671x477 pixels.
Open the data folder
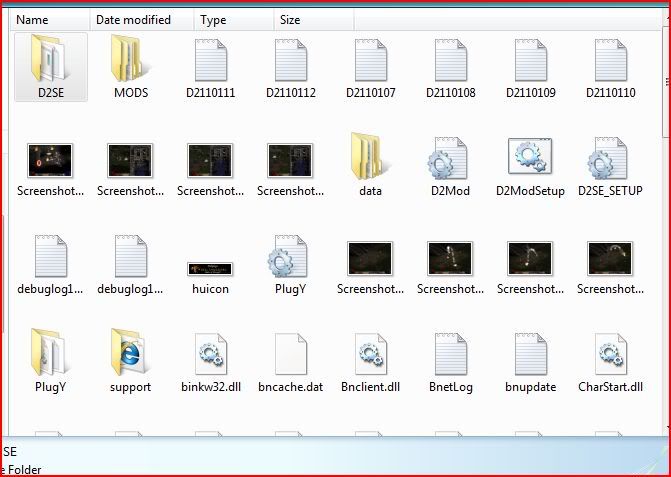tap(370, 158)
